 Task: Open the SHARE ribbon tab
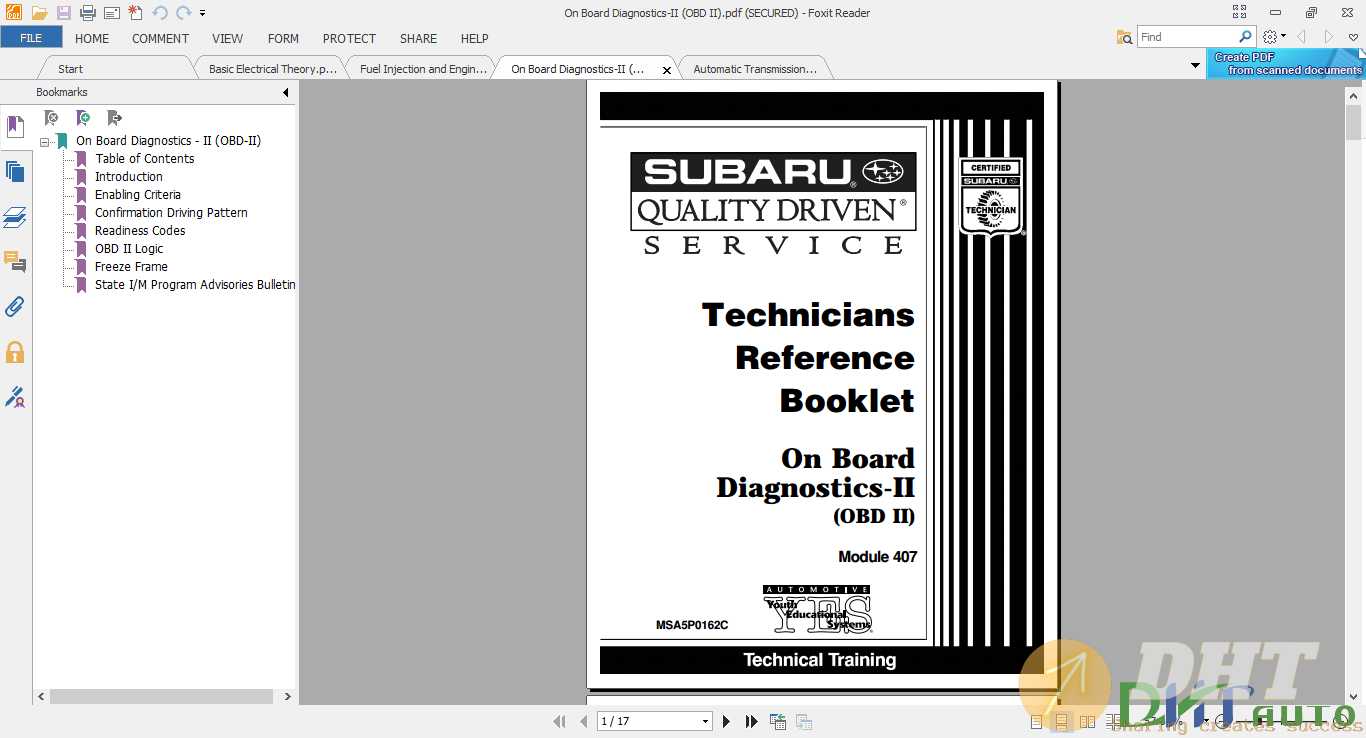418,38
